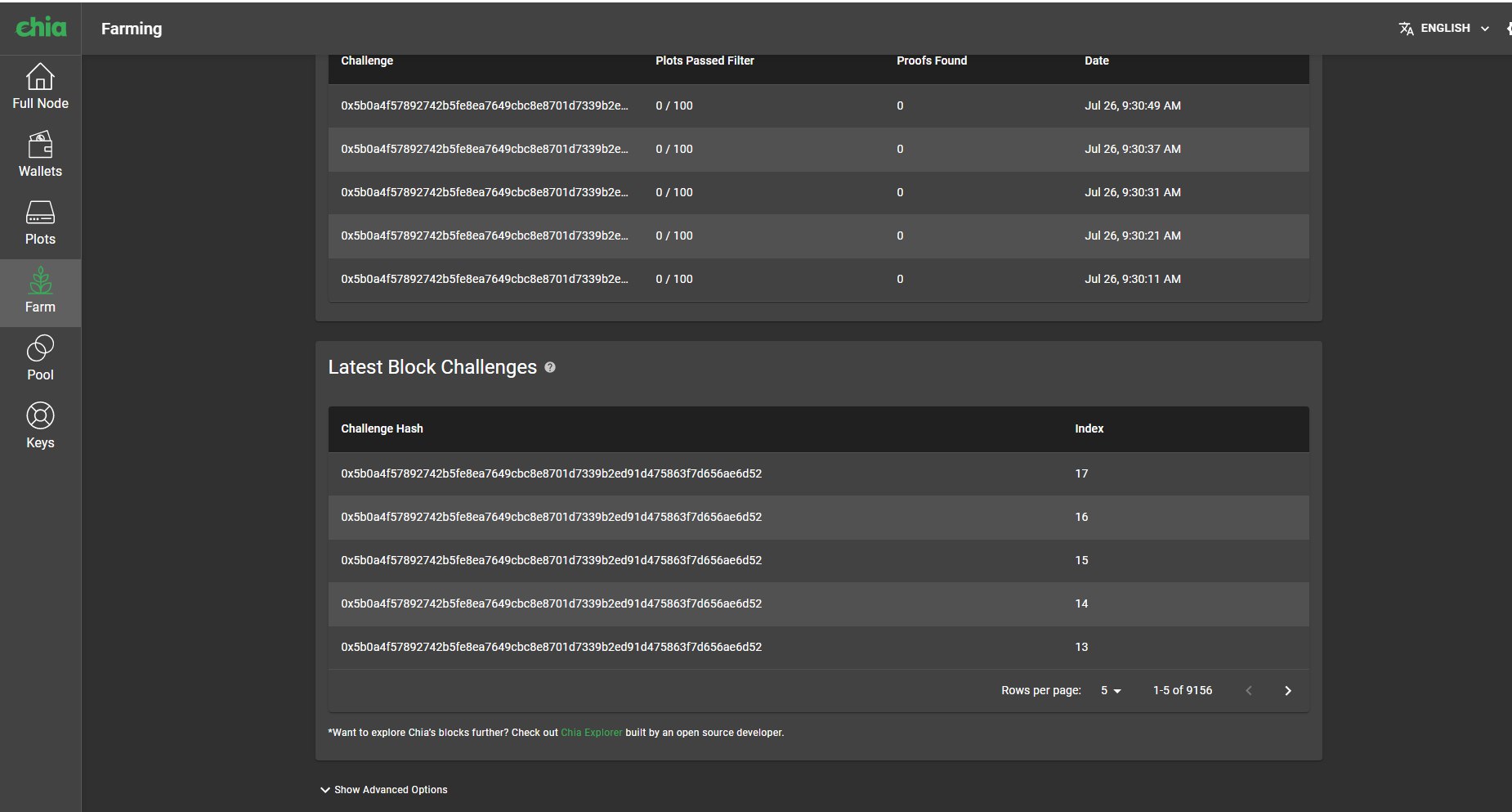Click the date Jul 26, 9:30:49 AM
Viewport: 1512px width, 812px height.
pos(1133,105)
